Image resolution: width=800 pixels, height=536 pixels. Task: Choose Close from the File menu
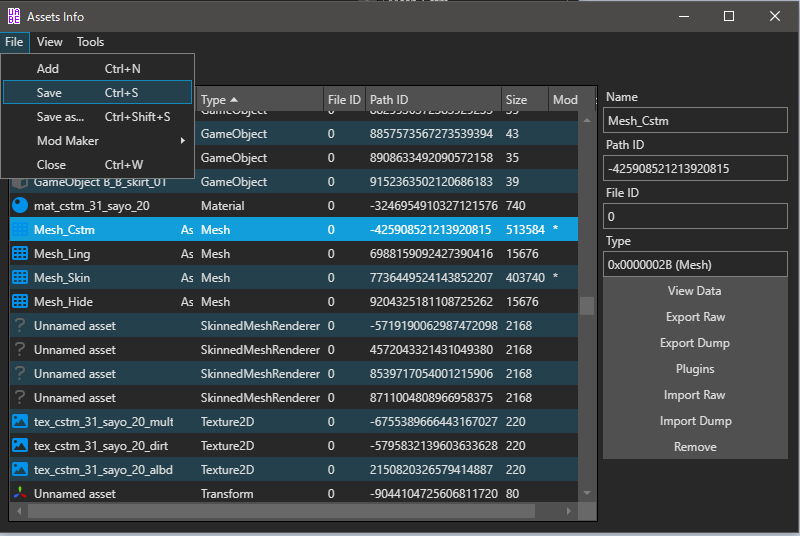(97, 165)
